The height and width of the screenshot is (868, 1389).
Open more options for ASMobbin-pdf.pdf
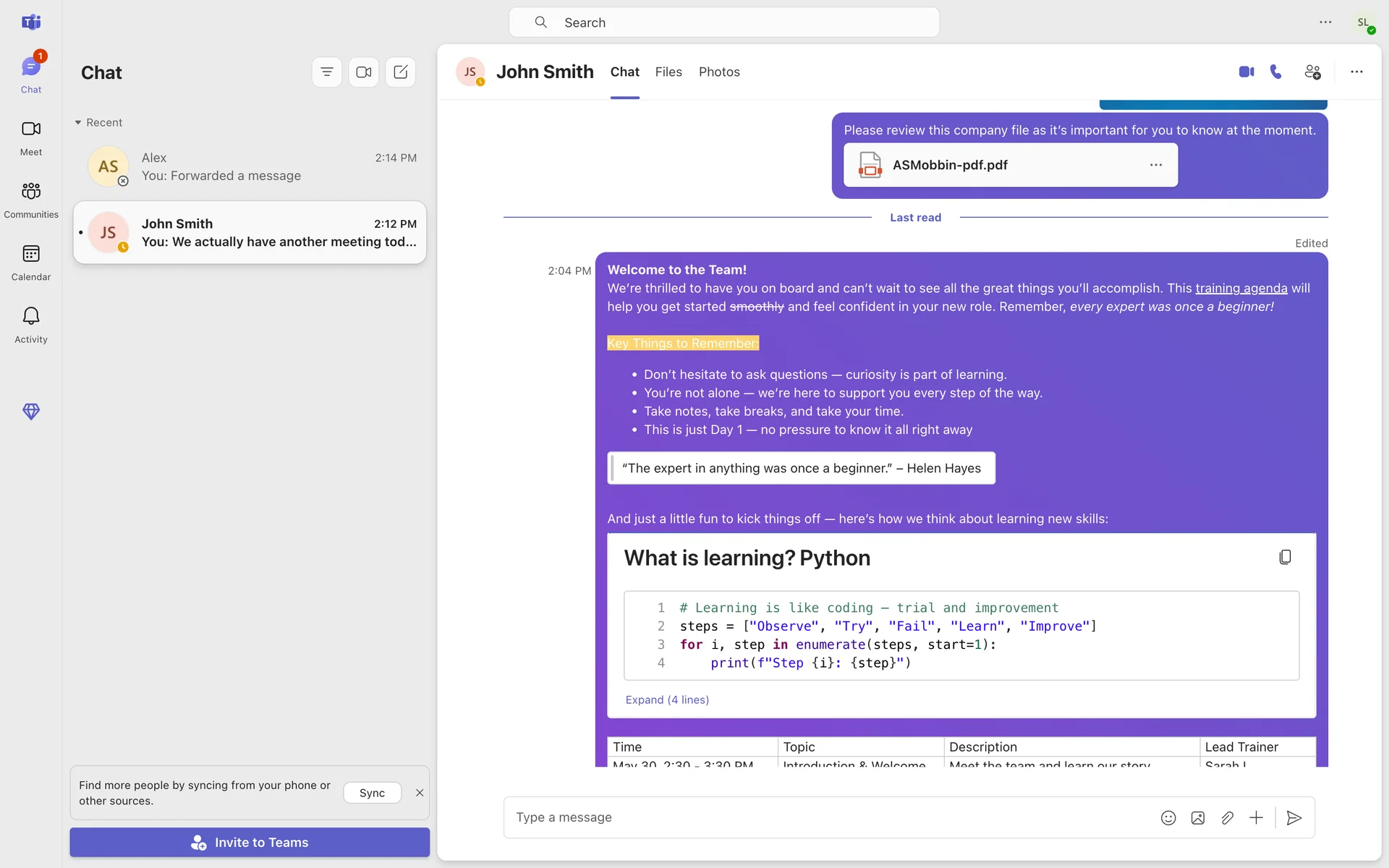[1155, 165]
